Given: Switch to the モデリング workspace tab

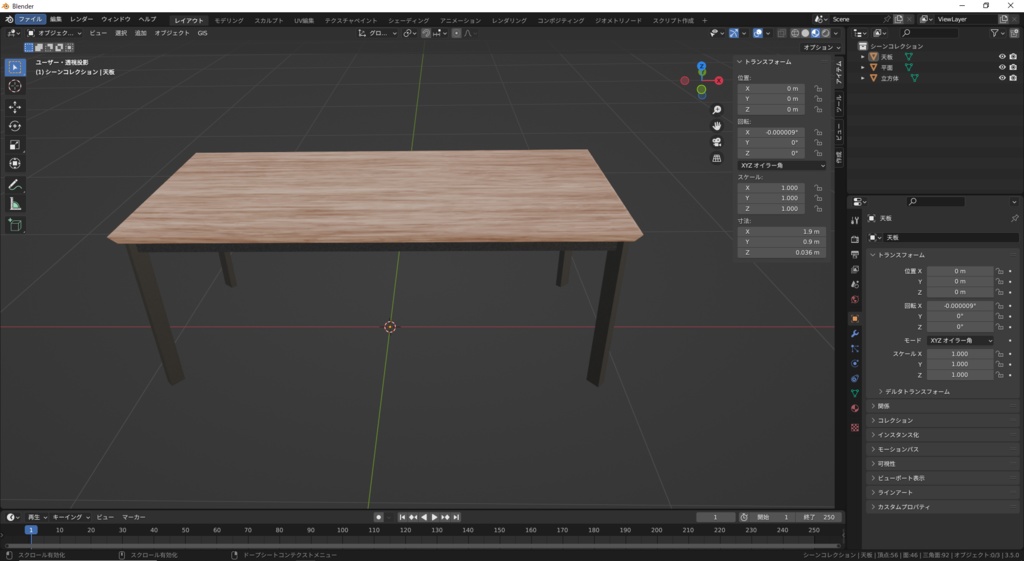Looking at the screenshot, I should click(x=229, y=20).
